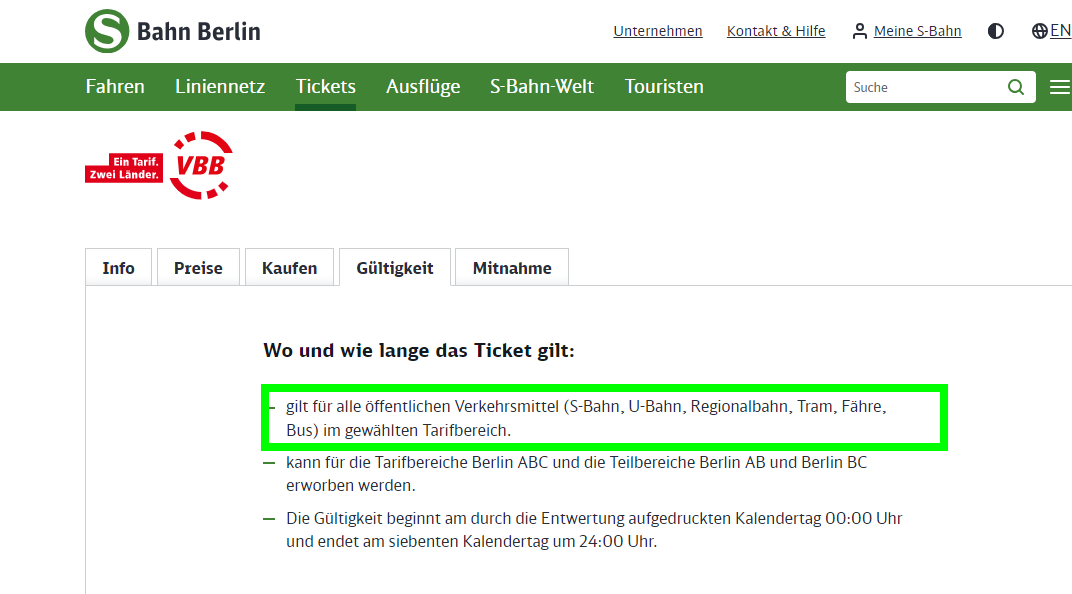Open the S-Bahn-Welt menu
This screenshot has width=1072, height=594.
pyautogui.click(x=542, y=87)
